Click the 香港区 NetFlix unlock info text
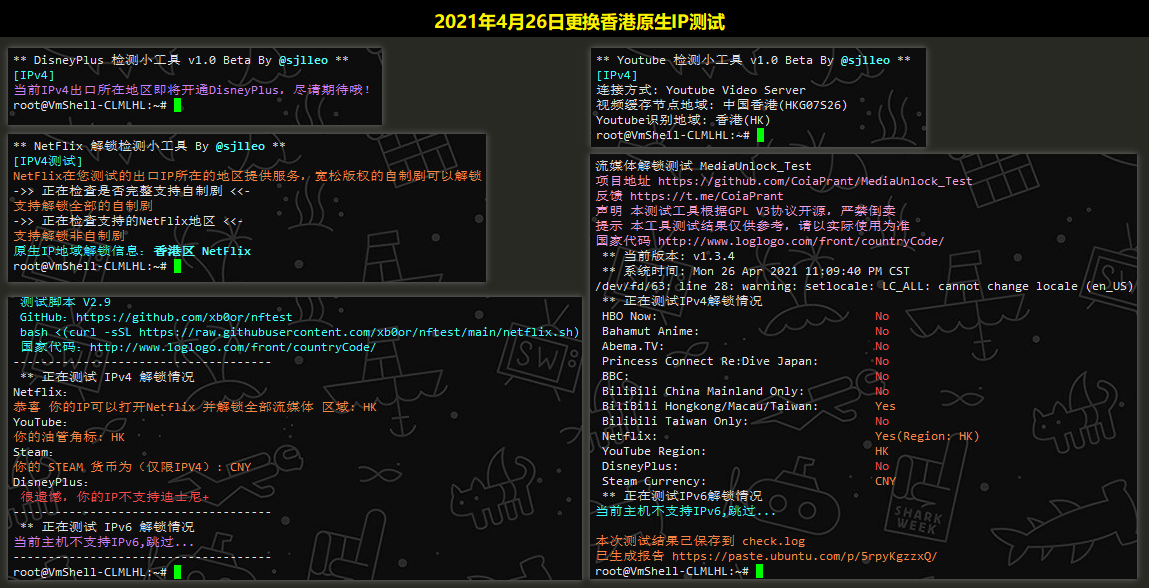Viewport: 1149px width, 588px height. (x=202, y=251)
